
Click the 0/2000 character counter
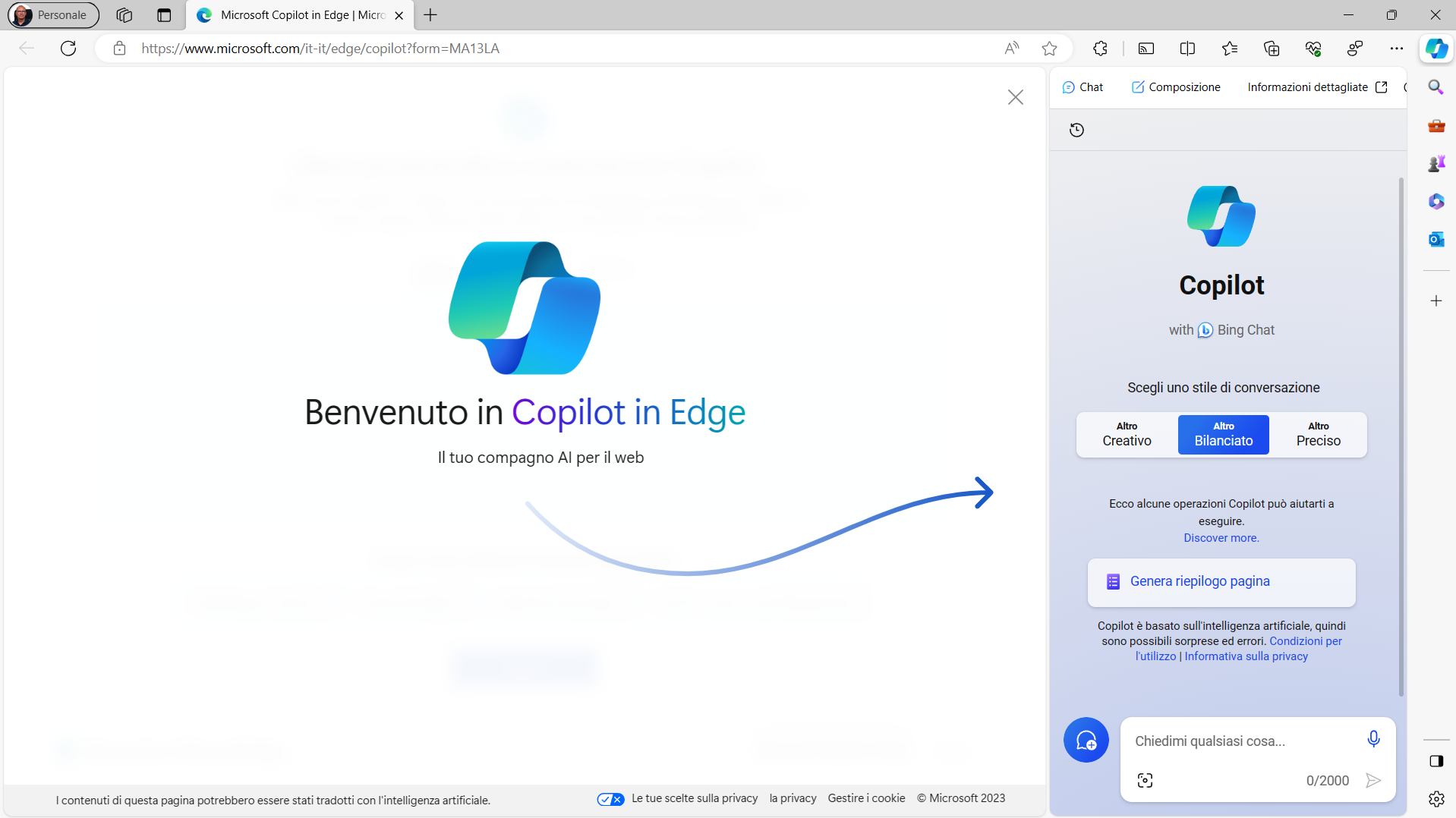click(x=1327, y=781)
